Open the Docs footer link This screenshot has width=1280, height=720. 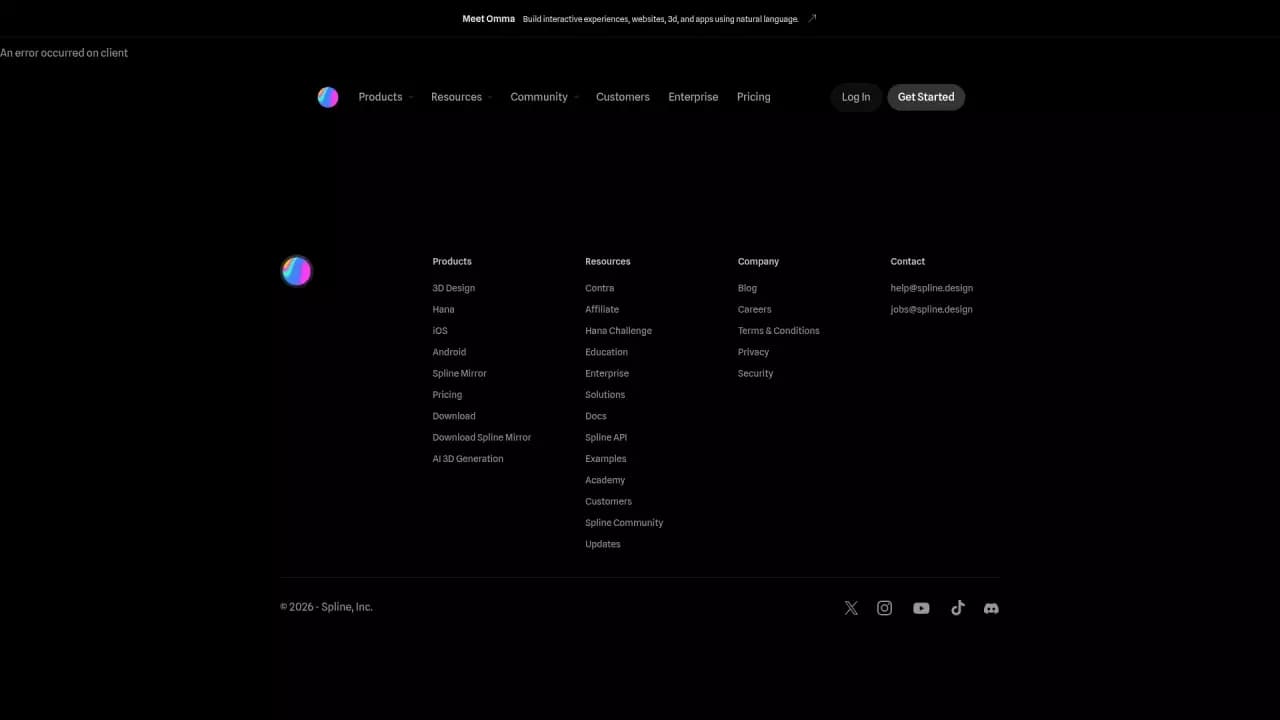click(x=596, y=416)
